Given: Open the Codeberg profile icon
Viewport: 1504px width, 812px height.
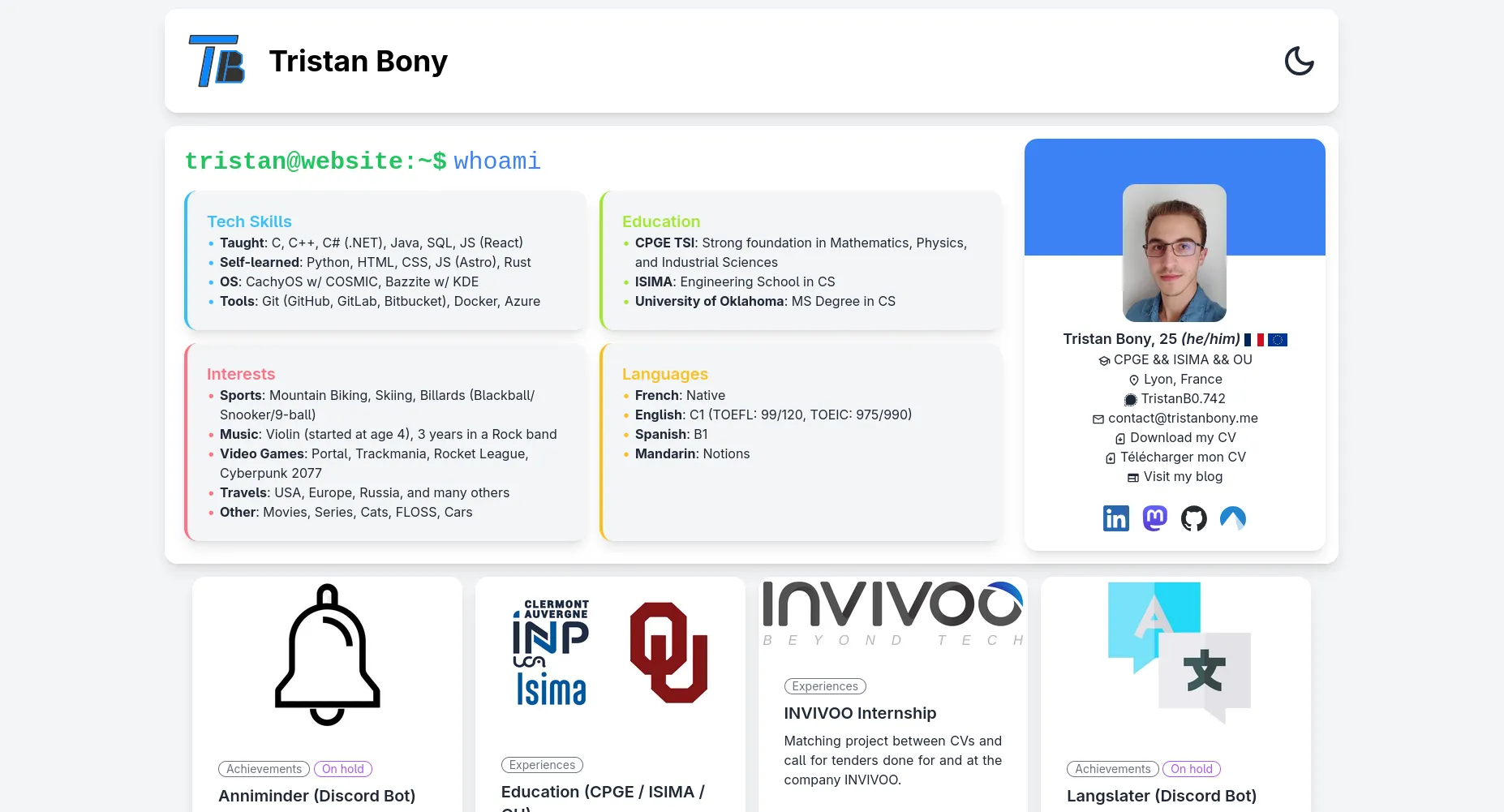Looking at the screenshot, I should (1234, 518).
